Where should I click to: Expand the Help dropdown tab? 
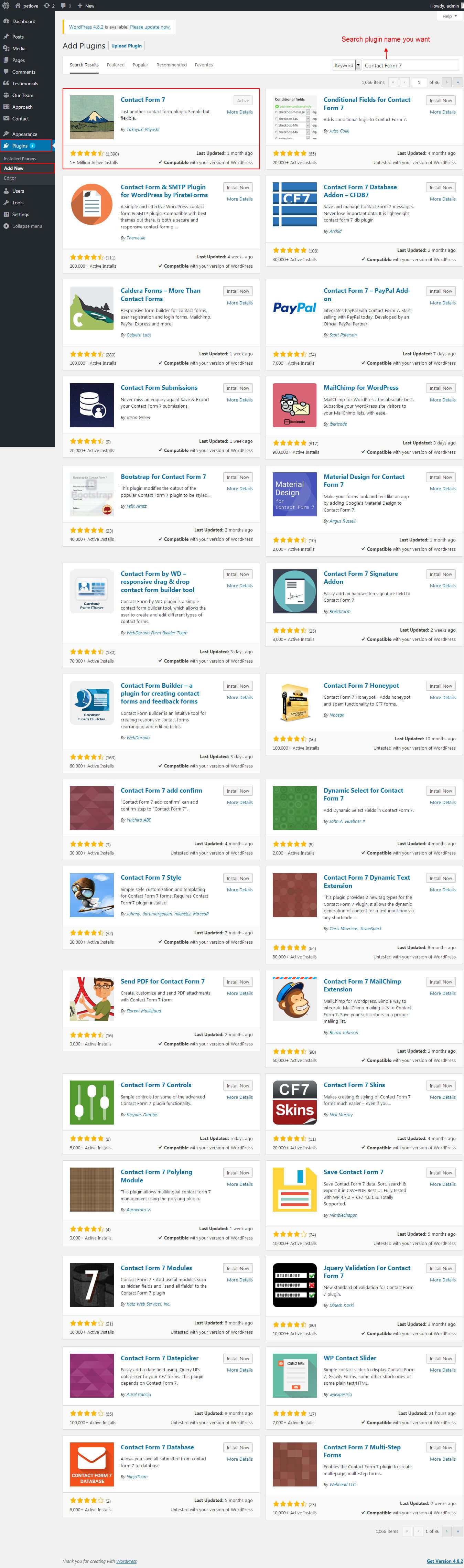(x=450, y=17)
